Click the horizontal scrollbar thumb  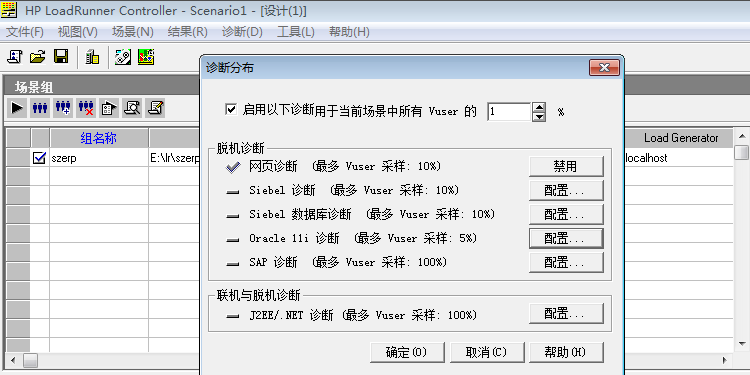tap(31, 360)
